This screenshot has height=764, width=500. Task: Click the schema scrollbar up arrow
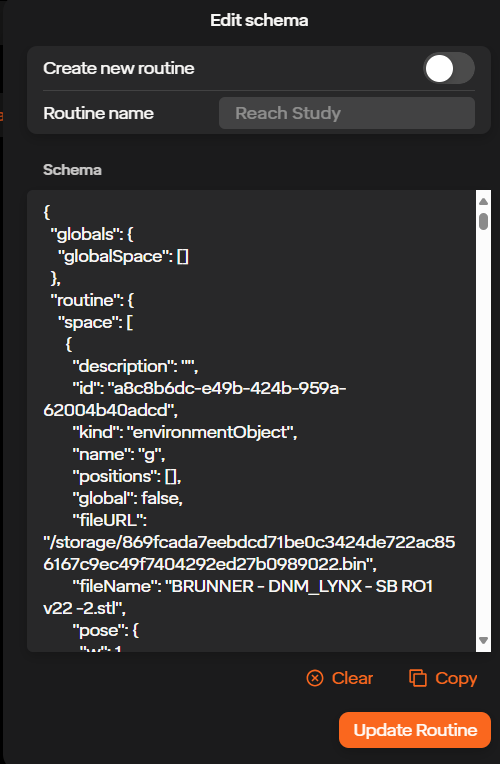[483, 201]
